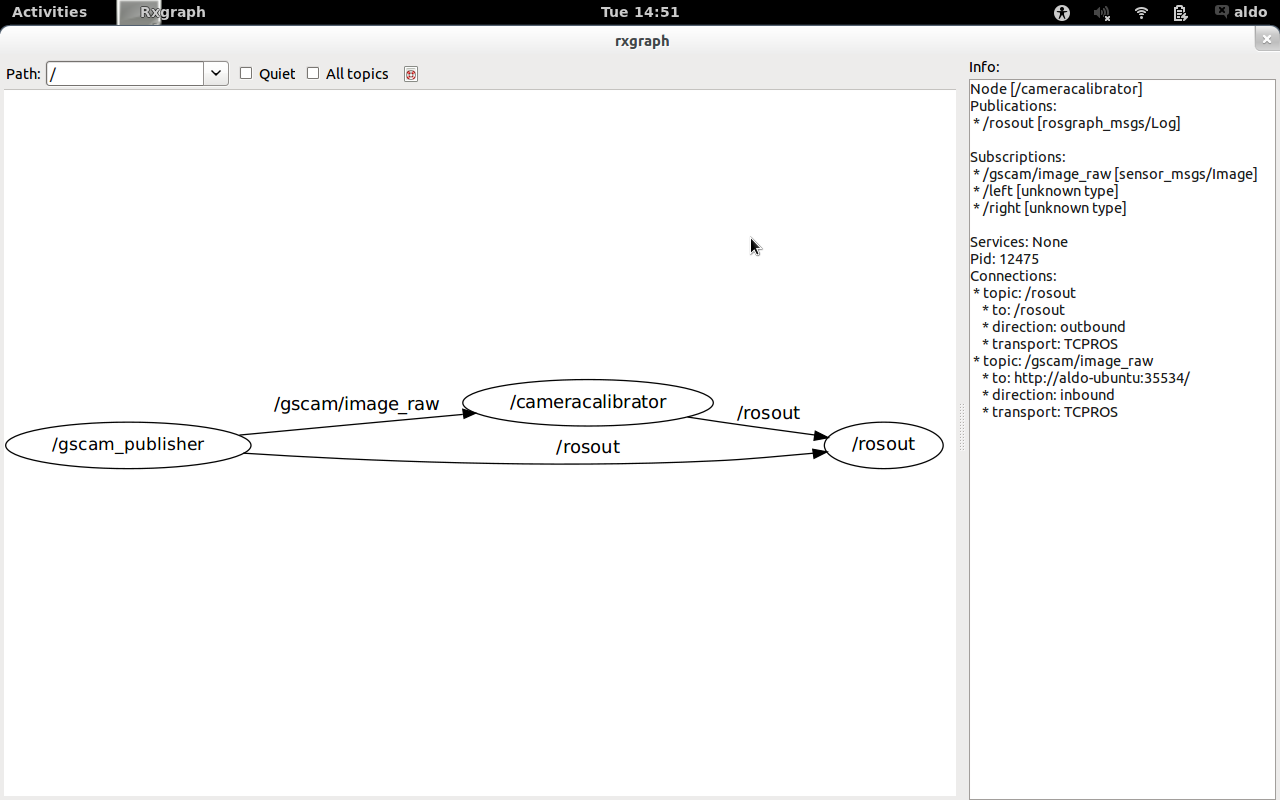Click the topic: /gscam/image_raw connection line
Screen dimensions: 1280x800
(x=1063, y=361)
